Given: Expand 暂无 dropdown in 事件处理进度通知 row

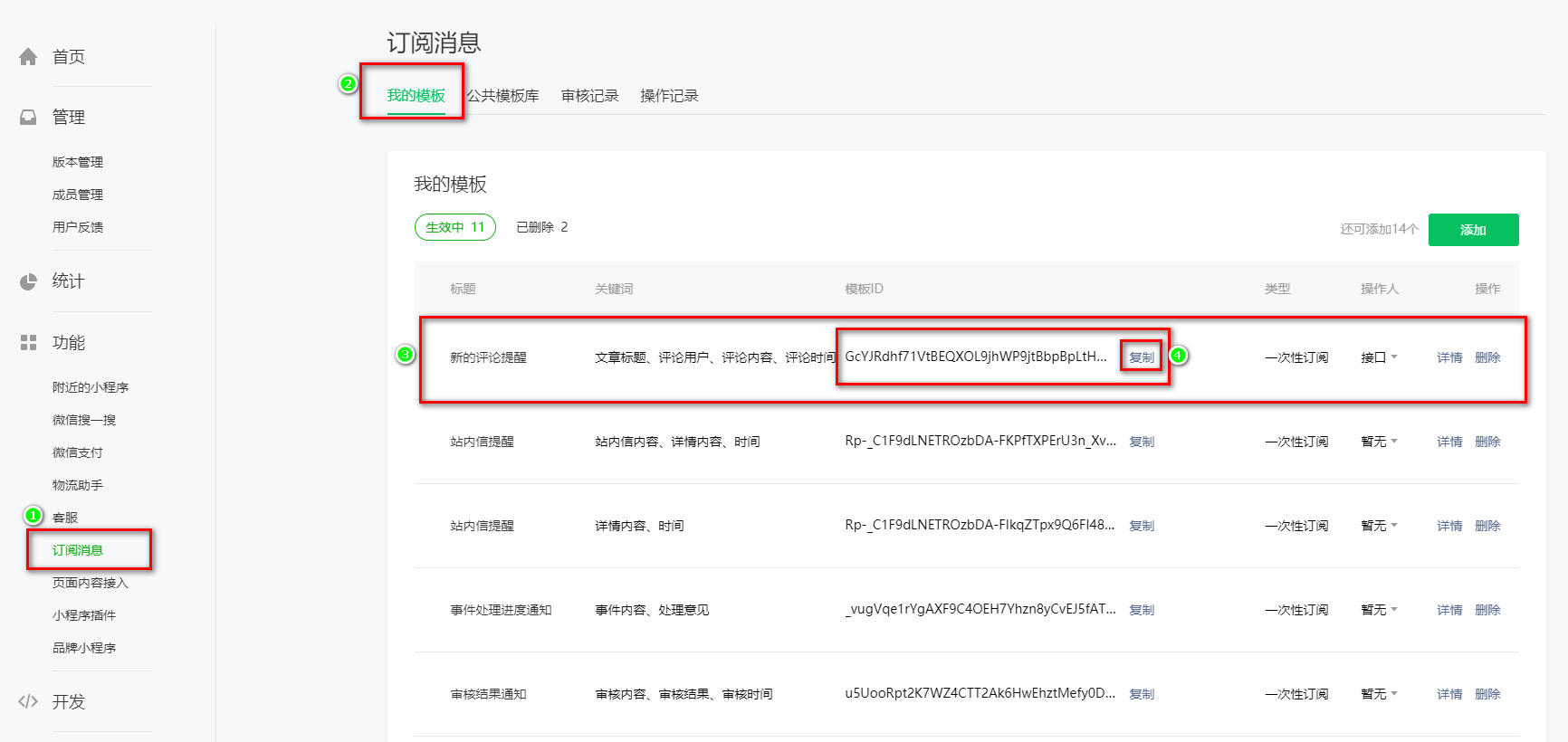Looking at the screenshot, I should tap(1379, 610).
